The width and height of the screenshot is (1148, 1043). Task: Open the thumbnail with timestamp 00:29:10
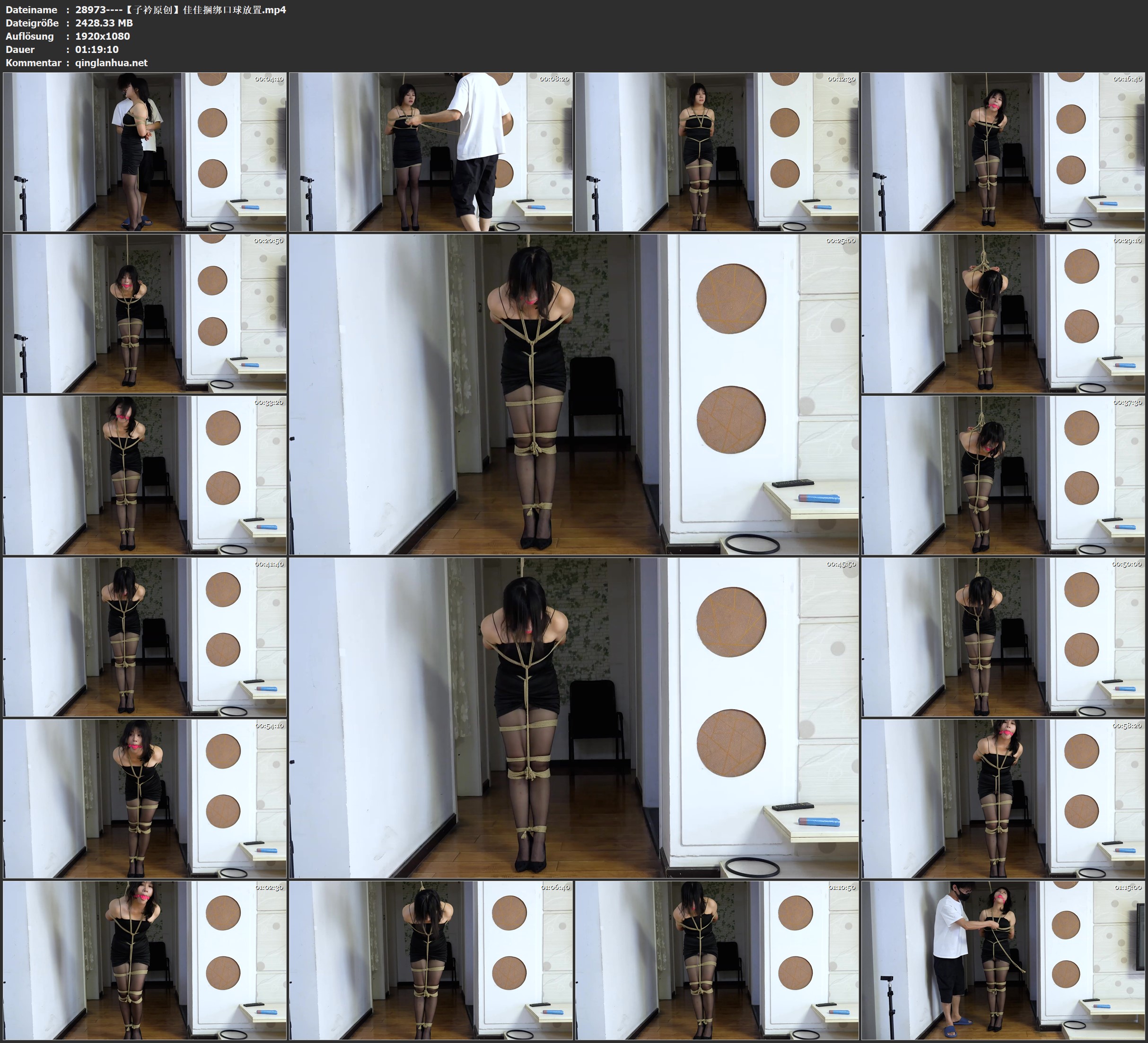coord(1003,313)
